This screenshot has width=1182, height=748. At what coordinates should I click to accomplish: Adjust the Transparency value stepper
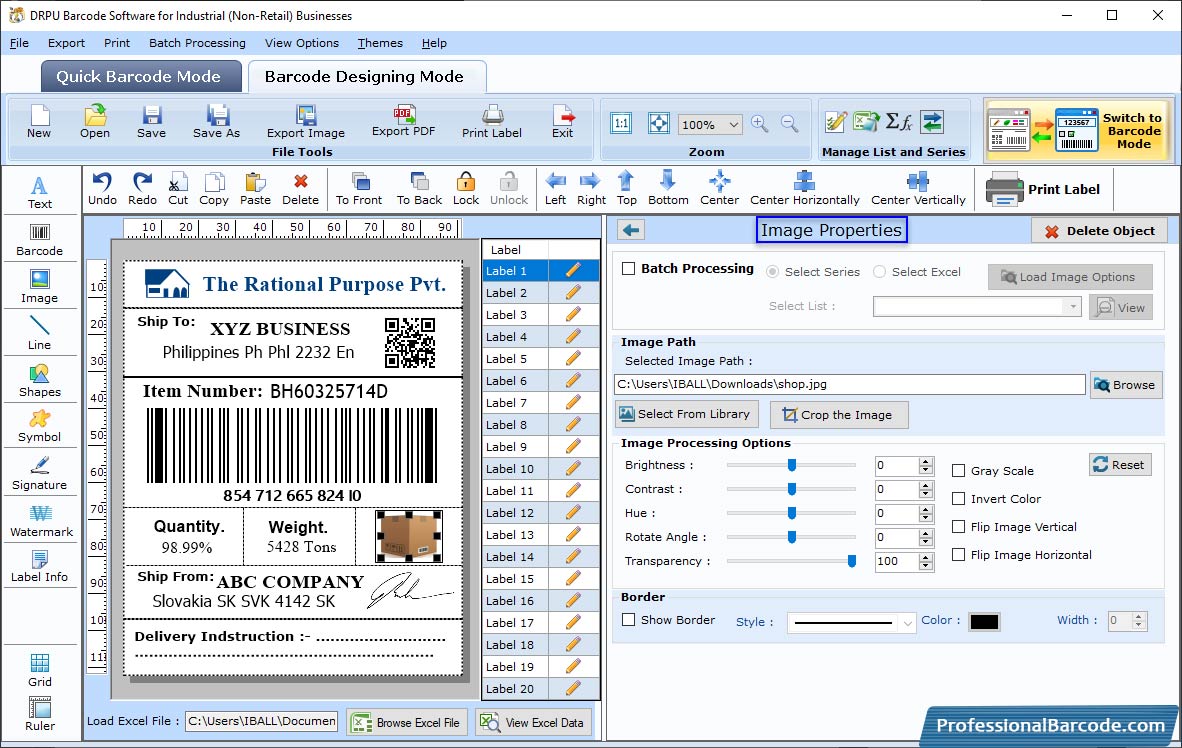[926, 561]
